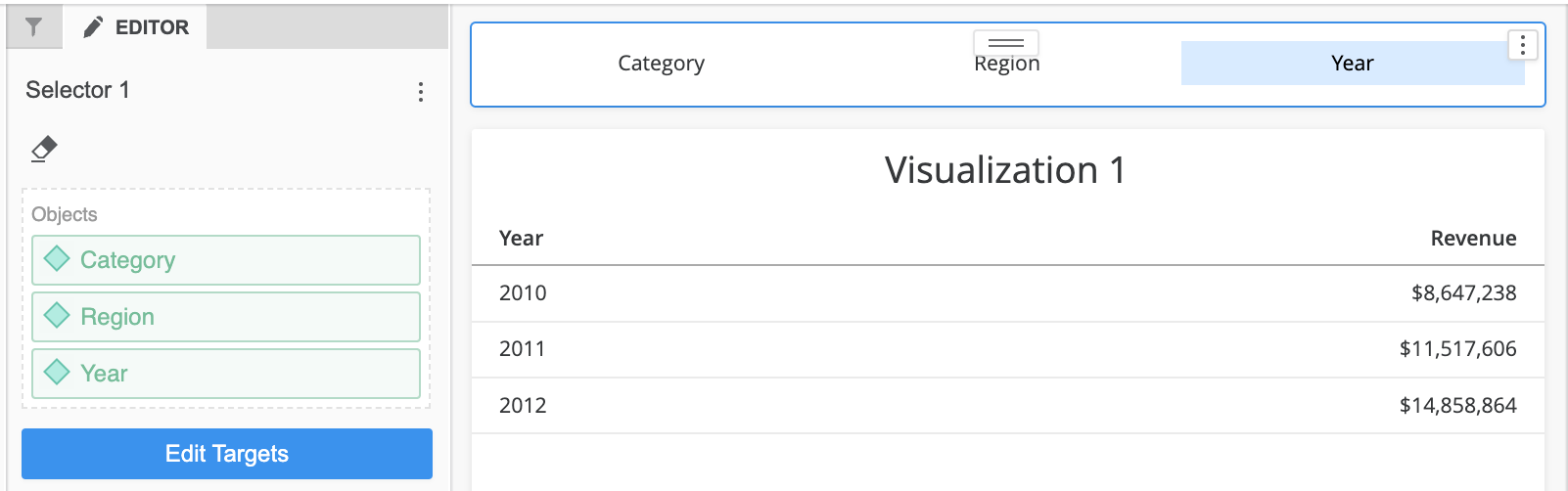1568x491 pixels.
Task: Choose Category in the selector bar
Action: [x=662, y=64]
